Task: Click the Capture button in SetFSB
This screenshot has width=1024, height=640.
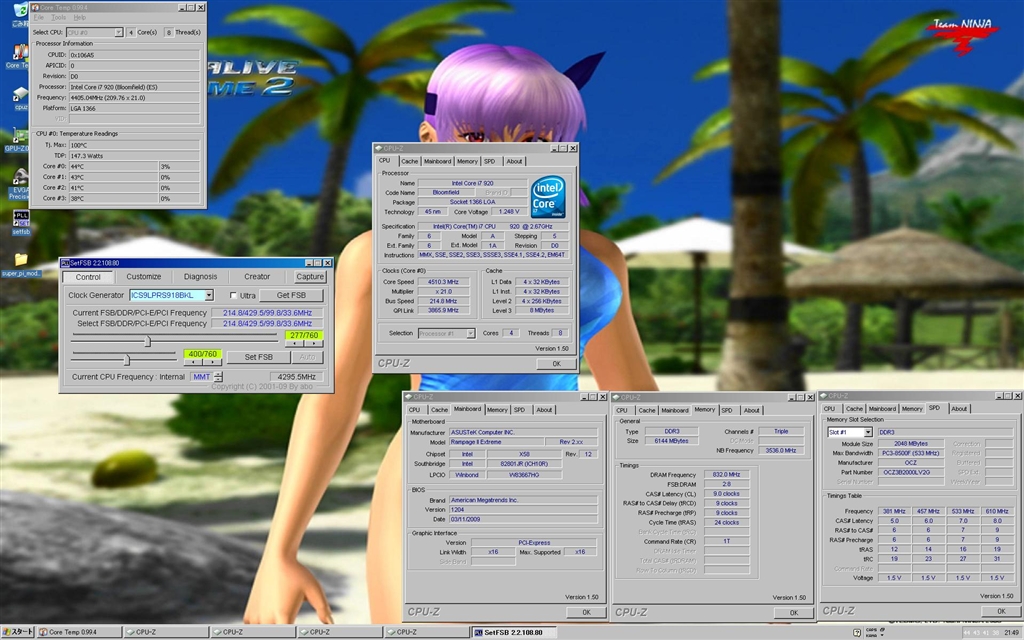Action: pyautogui.click(x=310, y=277)
